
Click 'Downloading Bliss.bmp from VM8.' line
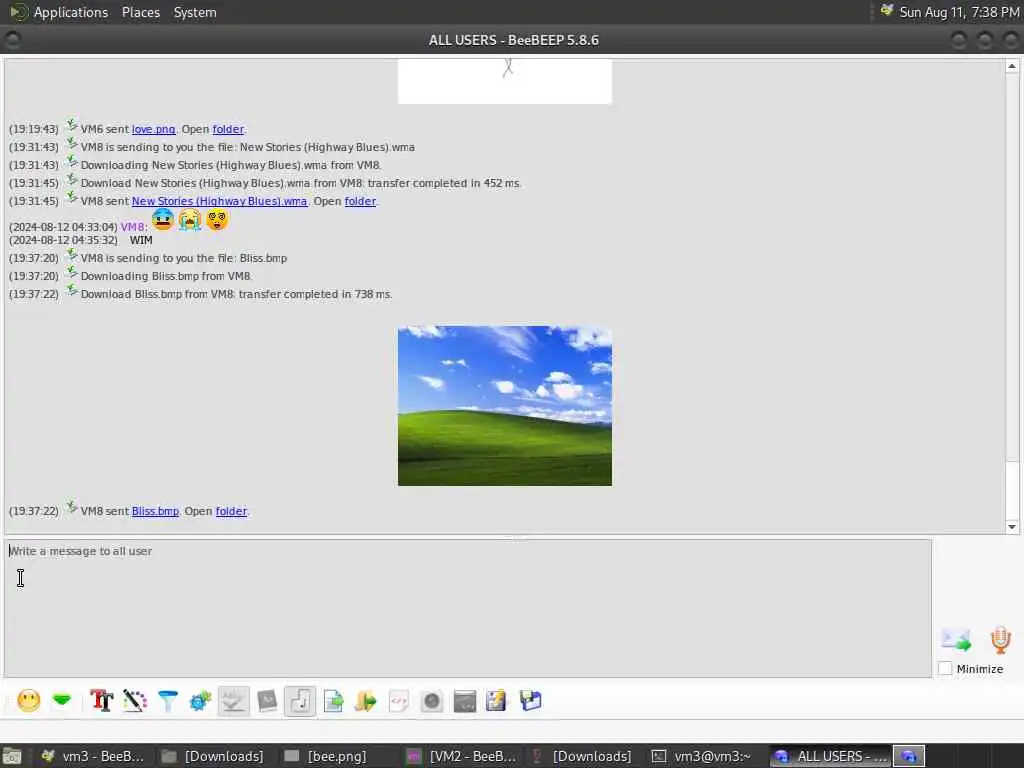pos(167,276)
